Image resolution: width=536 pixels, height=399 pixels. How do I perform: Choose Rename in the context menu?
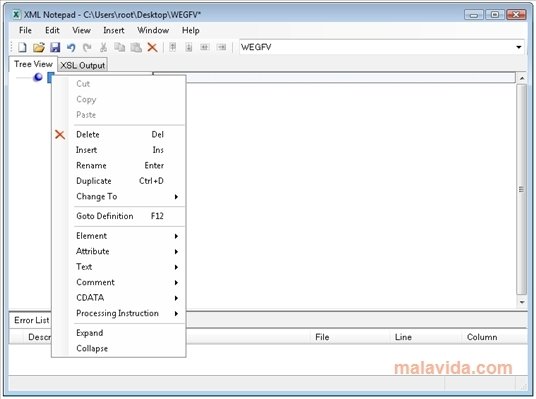click(118, 165)
